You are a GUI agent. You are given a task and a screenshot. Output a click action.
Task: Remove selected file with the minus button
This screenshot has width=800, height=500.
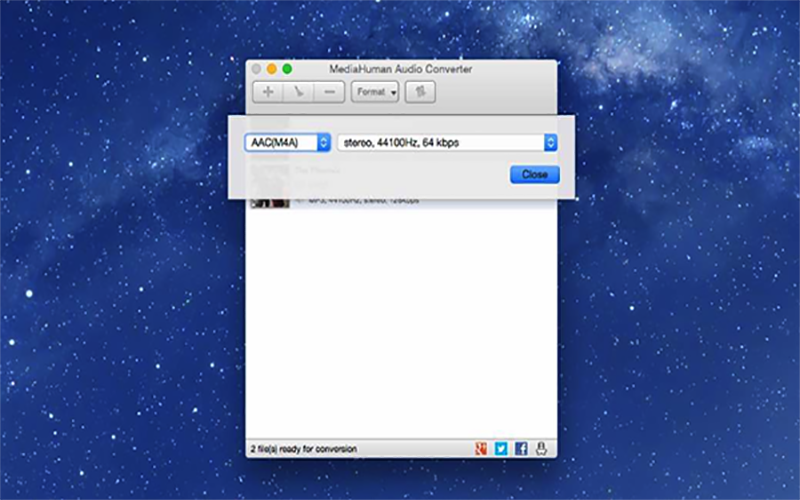[x=330, y=92]
